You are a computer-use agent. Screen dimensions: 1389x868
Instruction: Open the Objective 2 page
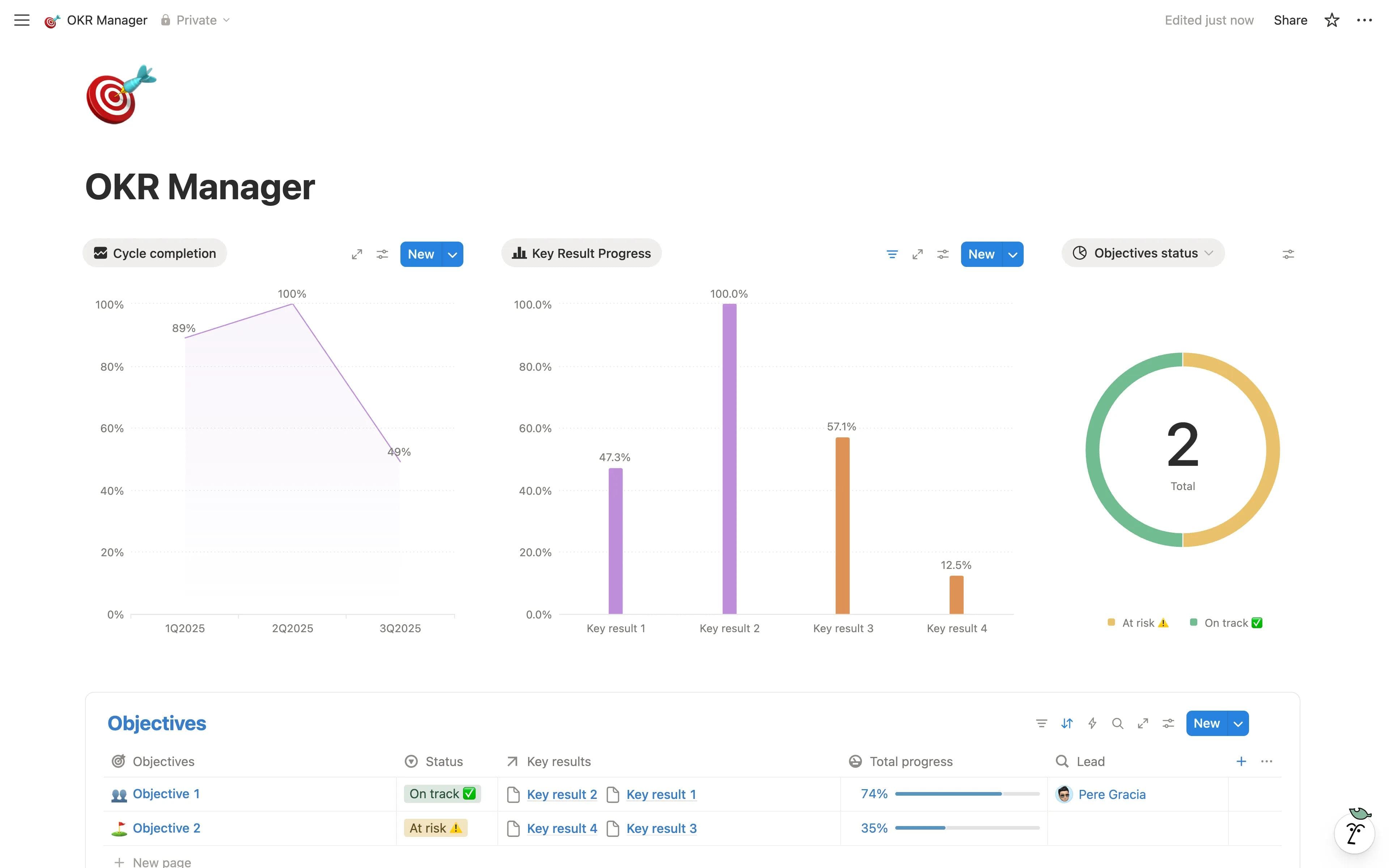(166, 828)
